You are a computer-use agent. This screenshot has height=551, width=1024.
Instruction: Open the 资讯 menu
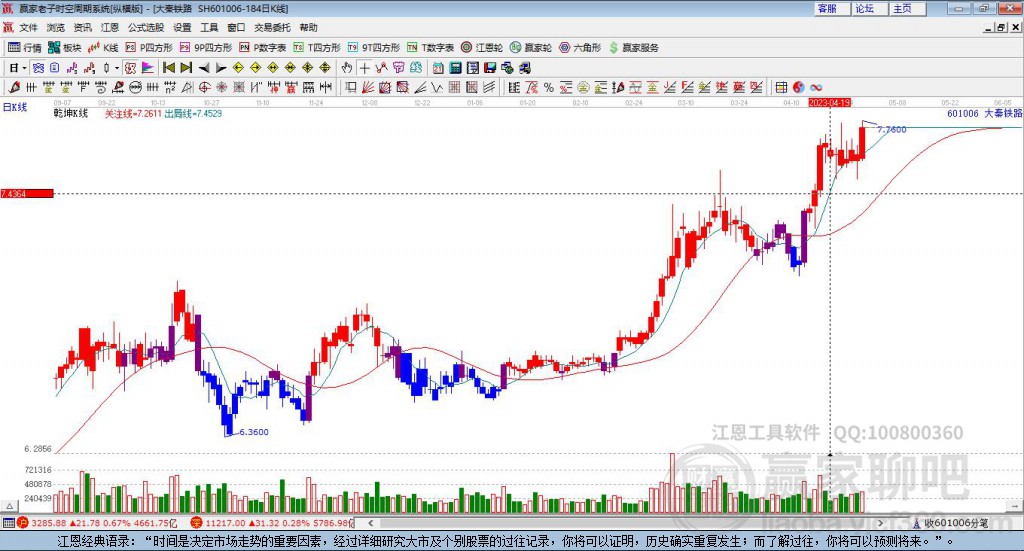[x=82, y=27]
